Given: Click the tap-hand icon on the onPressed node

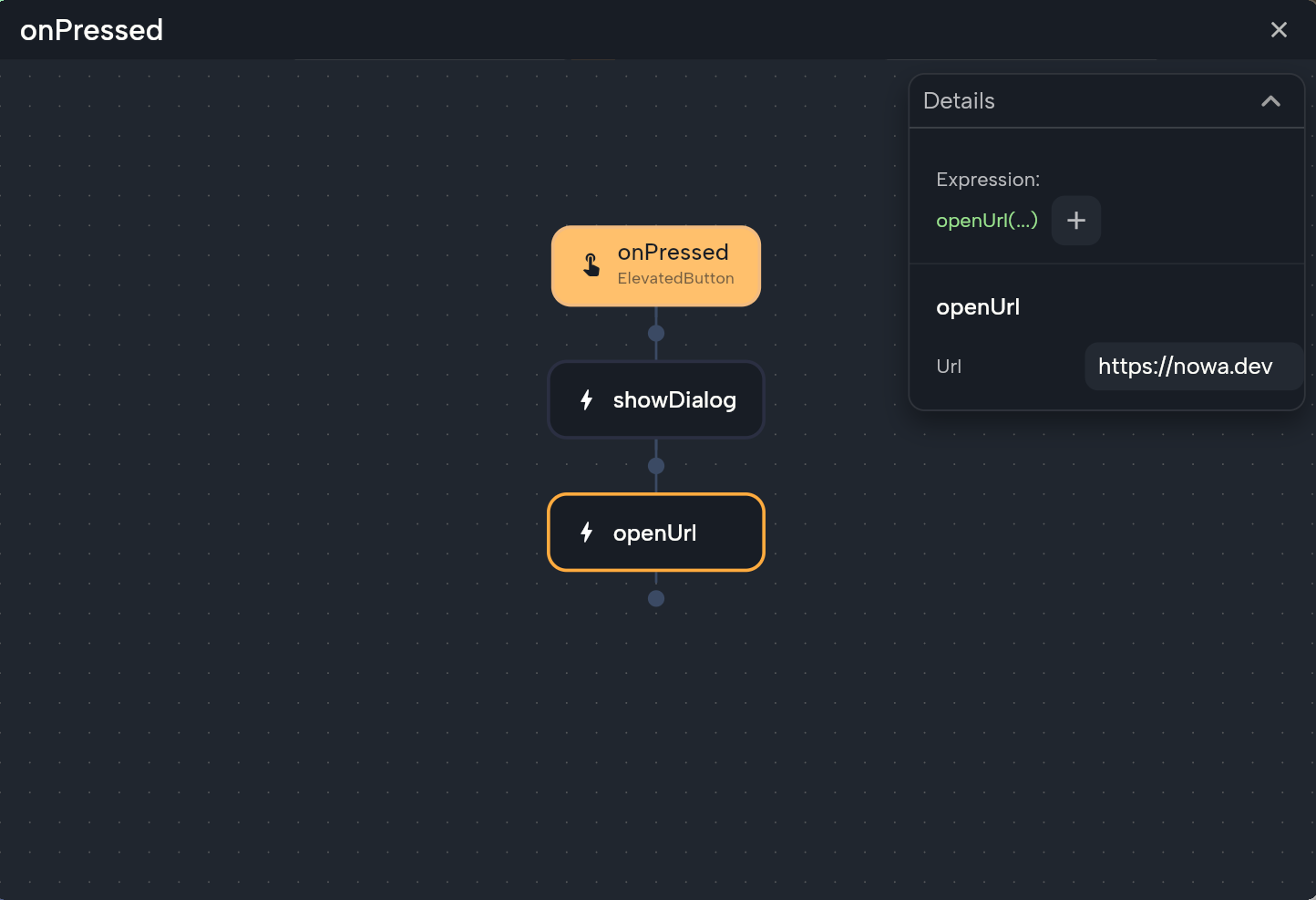Looking at the screenshot, I should click(x=591, y=265).
